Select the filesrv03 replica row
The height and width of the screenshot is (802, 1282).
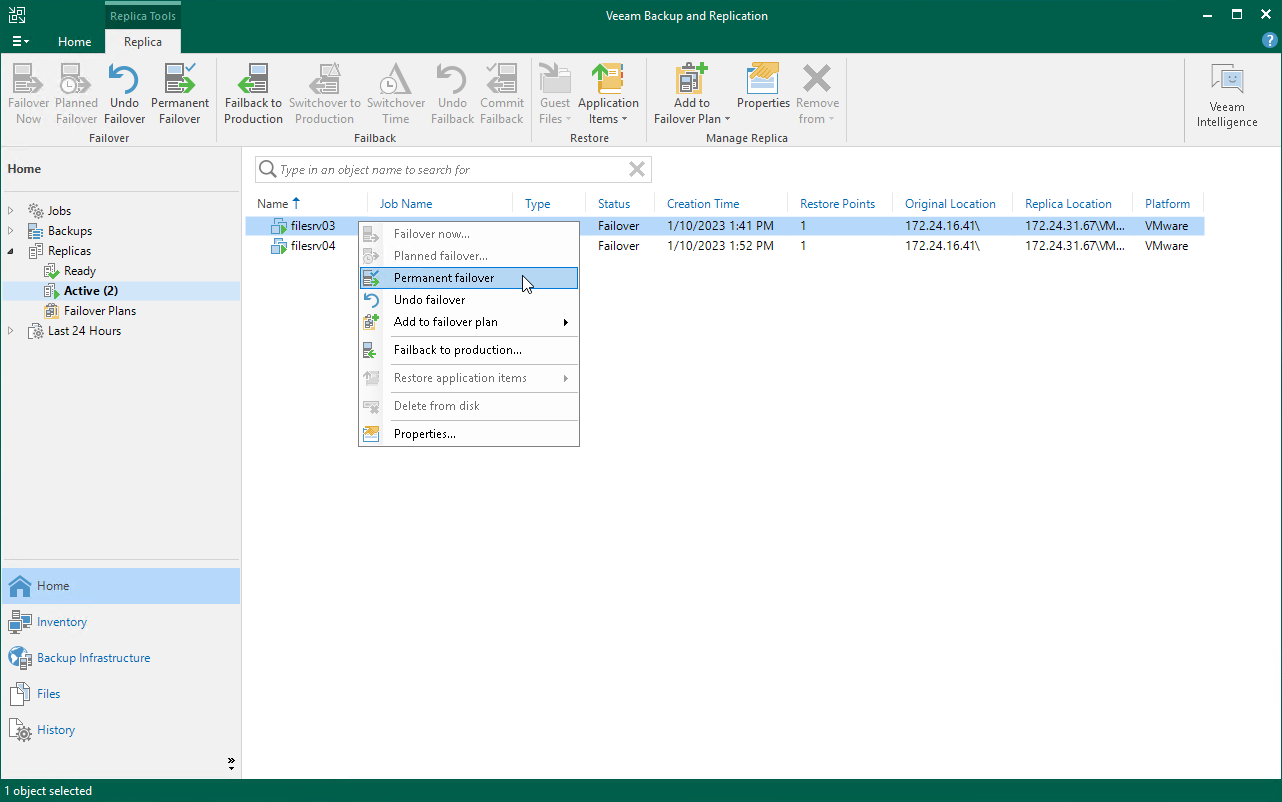(725, 226)
